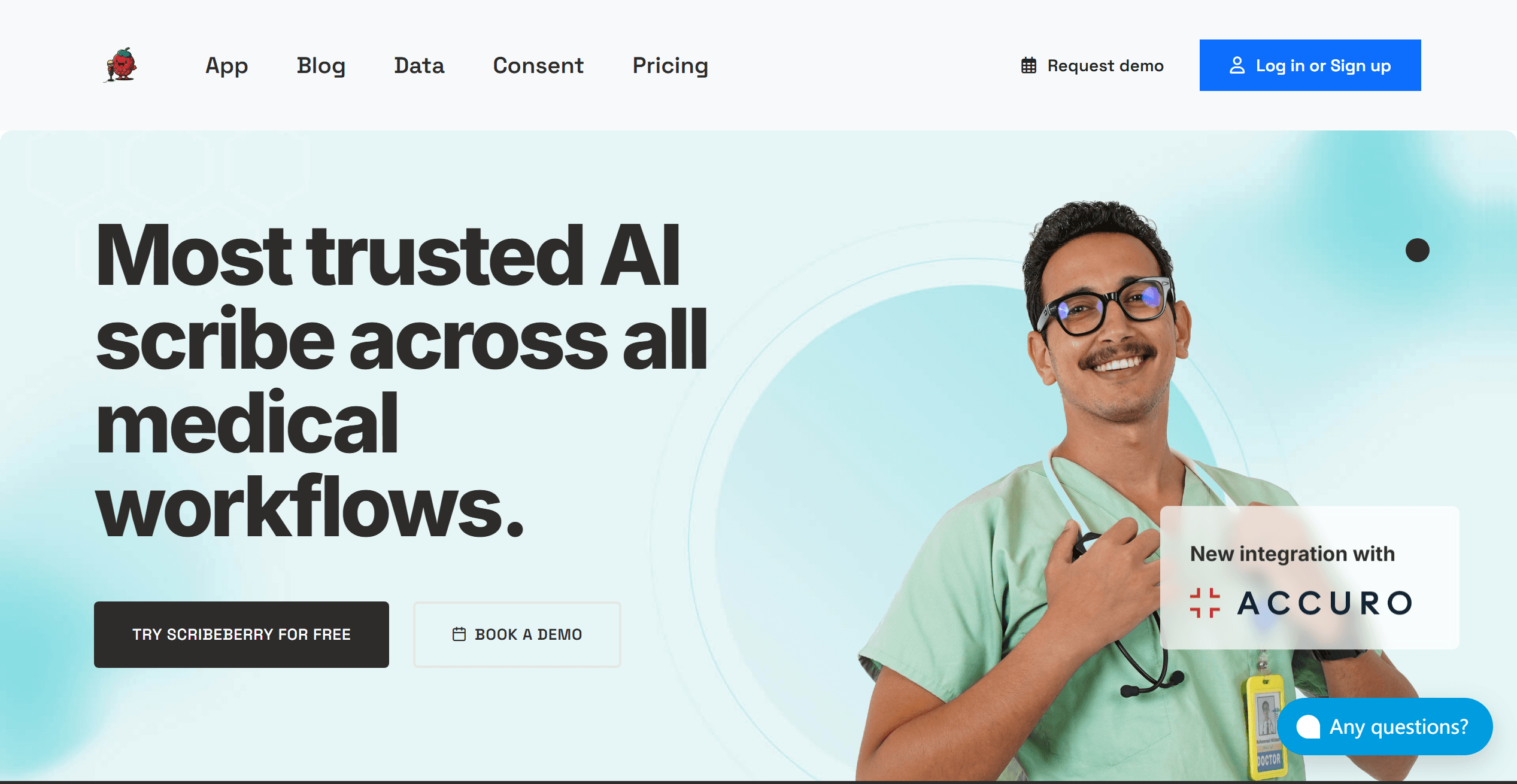Click the dark circle dot decoration
1517x784 pixels.
[1417, 250]
